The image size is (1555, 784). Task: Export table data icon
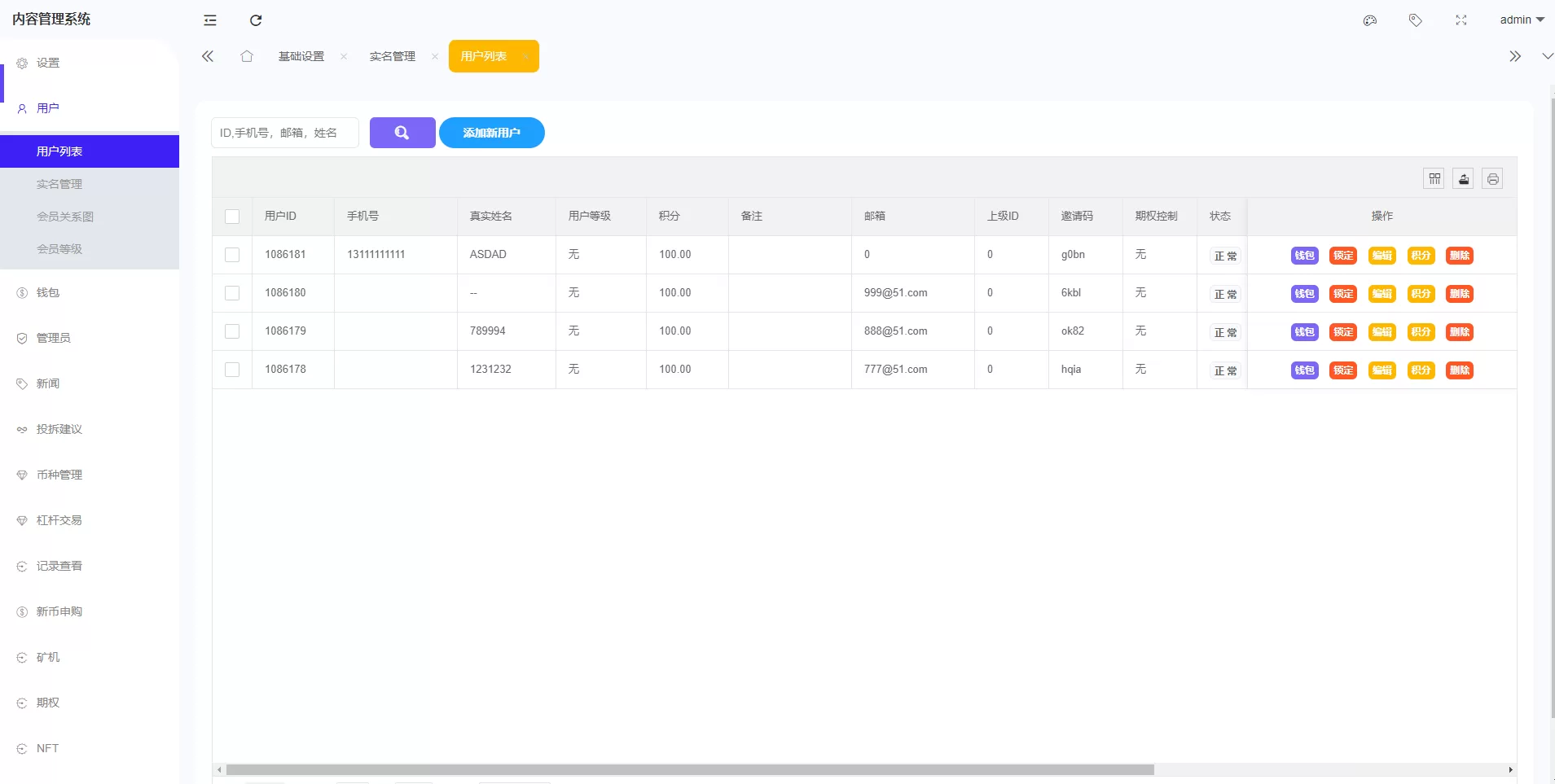tap(1464, 179)
